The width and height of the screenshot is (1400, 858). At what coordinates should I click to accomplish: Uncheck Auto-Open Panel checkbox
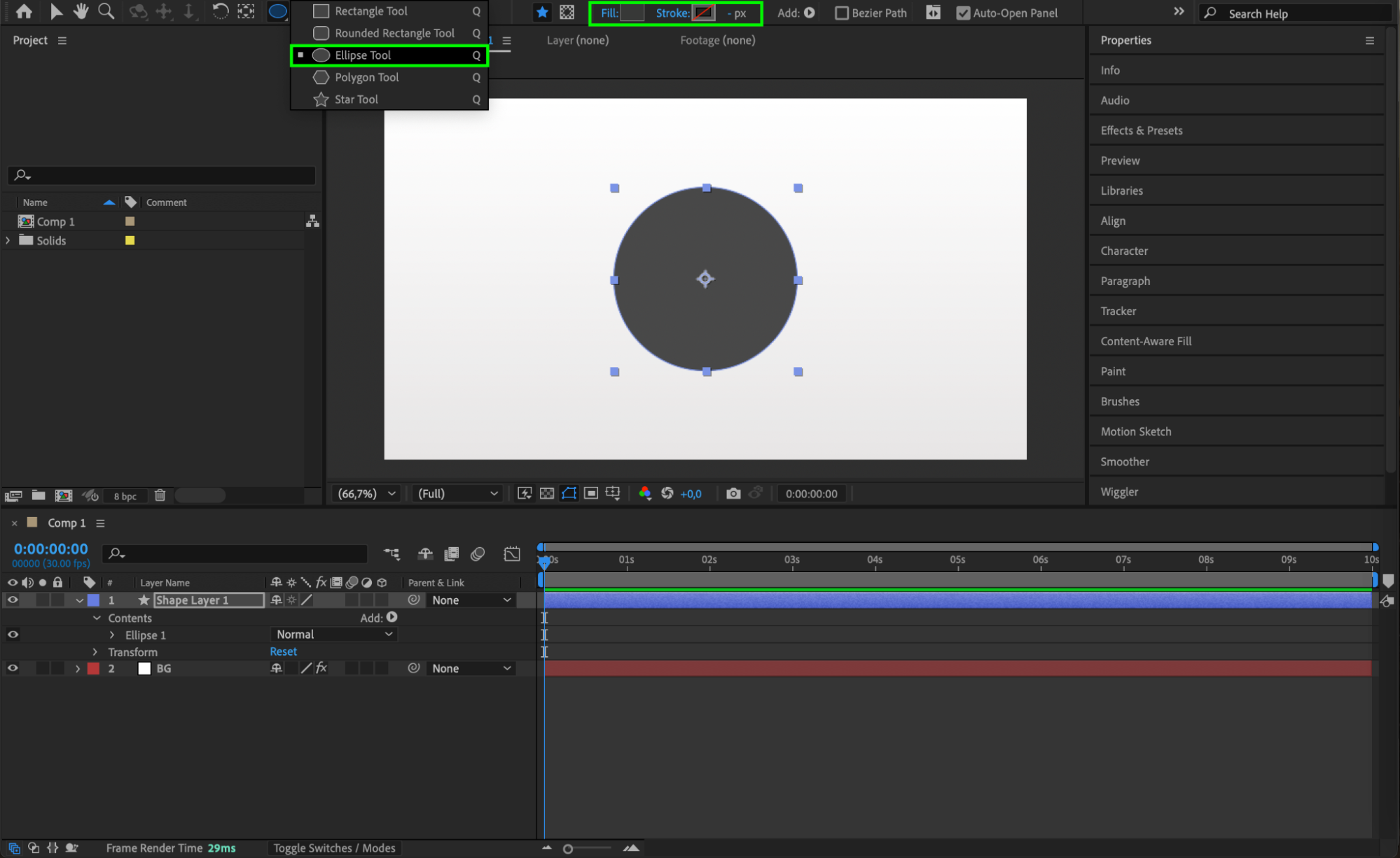coord(963,13)
